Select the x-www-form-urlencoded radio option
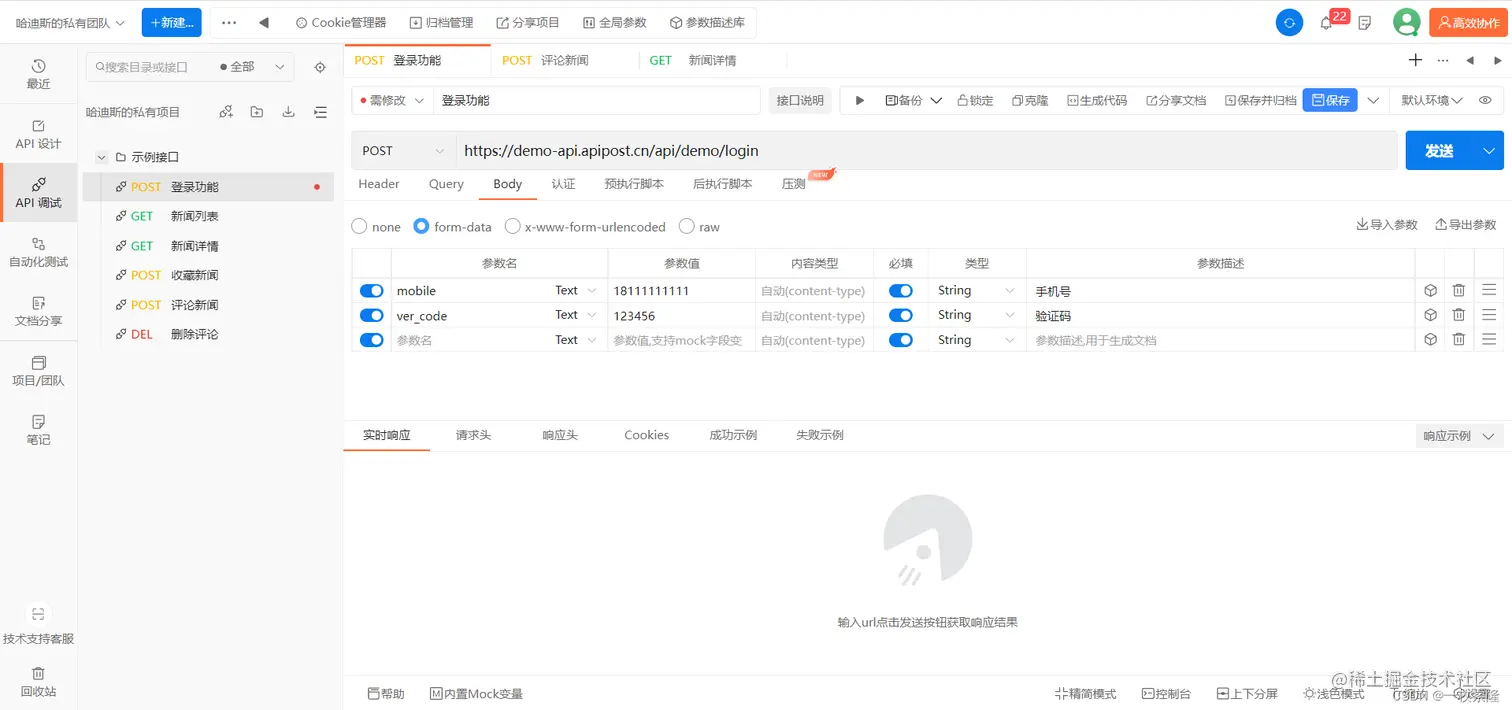This screenshot has height=710, width=1512. pos(512,227)
